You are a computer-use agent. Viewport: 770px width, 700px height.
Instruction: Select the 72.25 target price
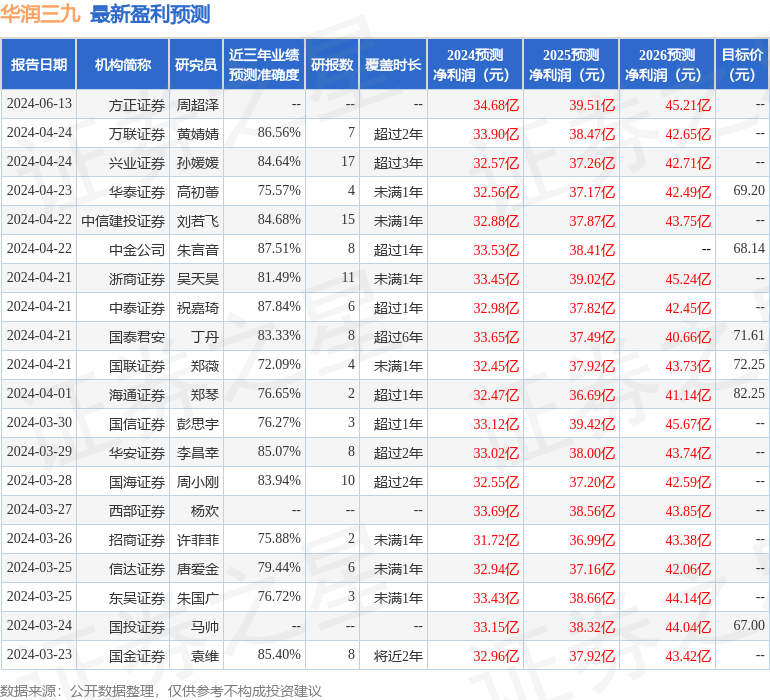749,364
